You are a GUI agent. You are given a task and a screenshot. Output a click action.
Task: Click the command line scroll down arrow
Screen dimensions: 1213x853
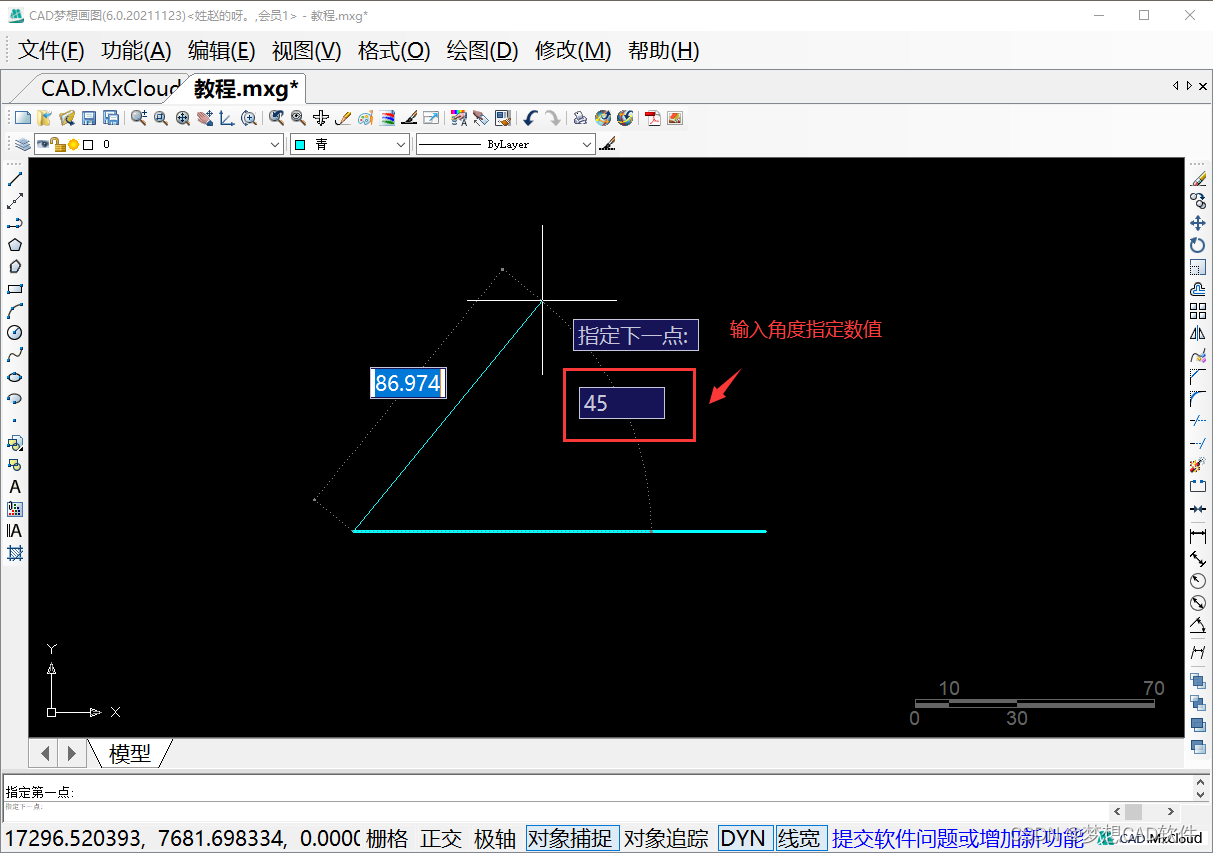click(1202, 793)
